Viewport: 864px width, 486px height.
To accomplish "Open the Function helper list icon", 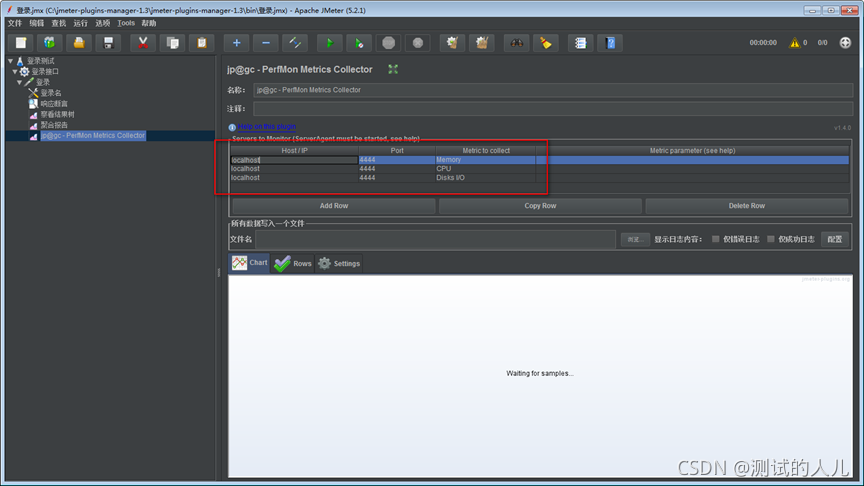I will pos(581,43).
